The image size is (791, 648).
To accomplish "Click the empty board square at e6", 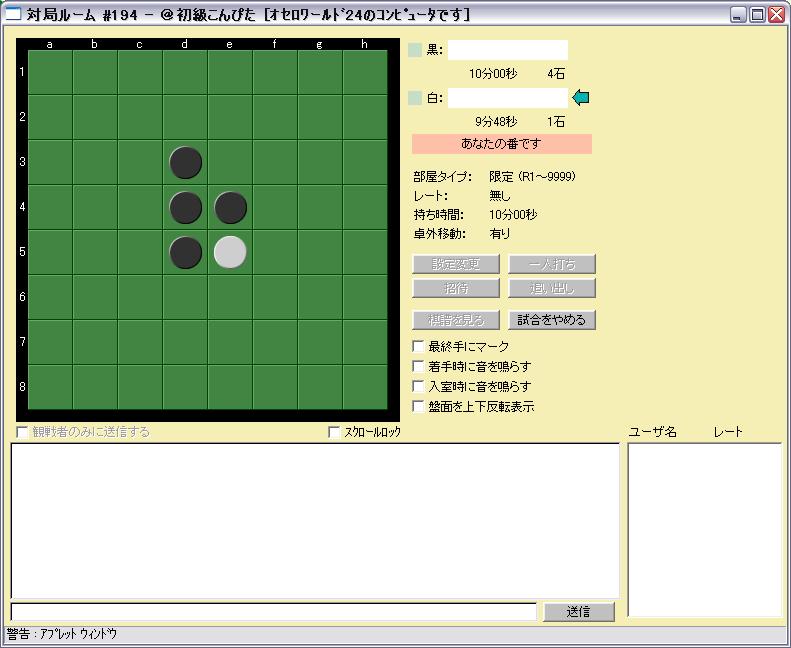I will point(230,298).
